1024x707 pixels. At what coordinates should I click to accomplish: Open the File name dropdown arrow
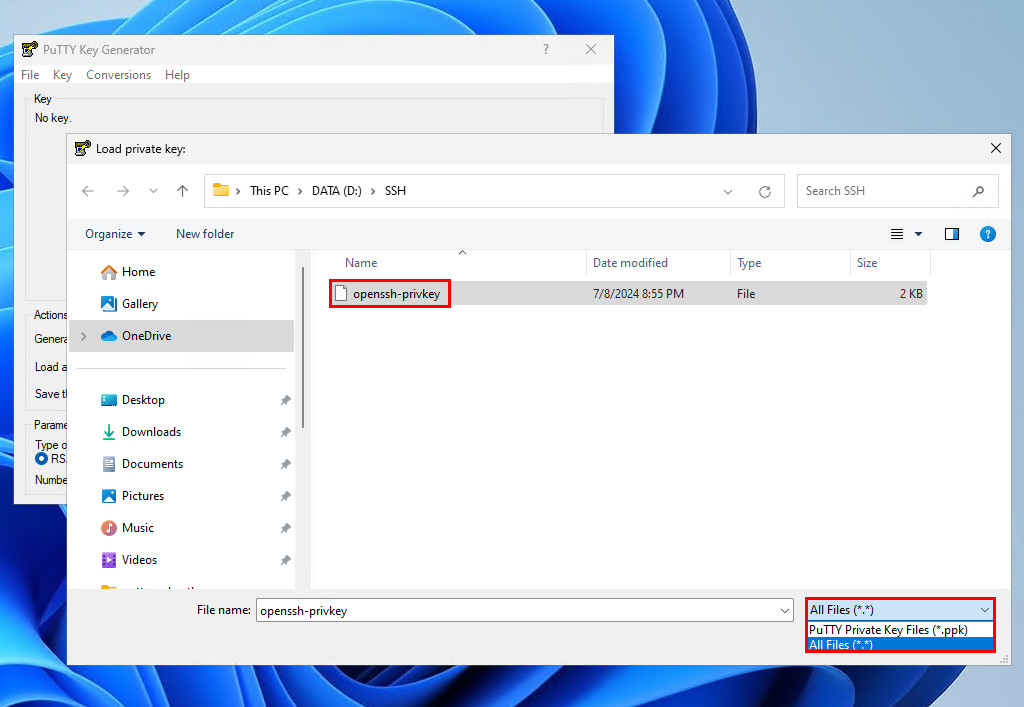(784, 611)
